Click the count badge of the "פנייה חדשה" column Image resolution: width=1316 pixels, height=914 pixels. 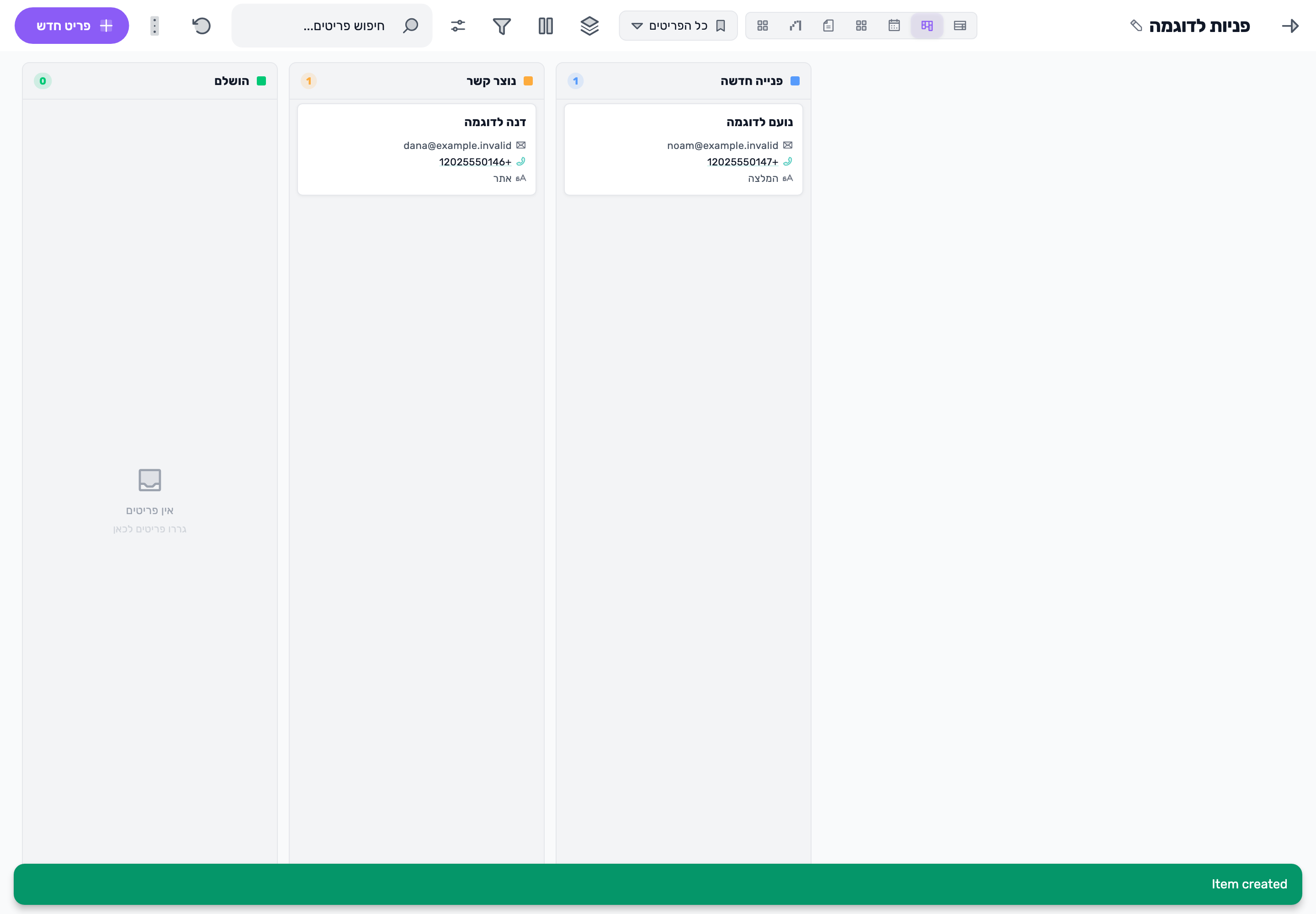(x=576, y=81)
